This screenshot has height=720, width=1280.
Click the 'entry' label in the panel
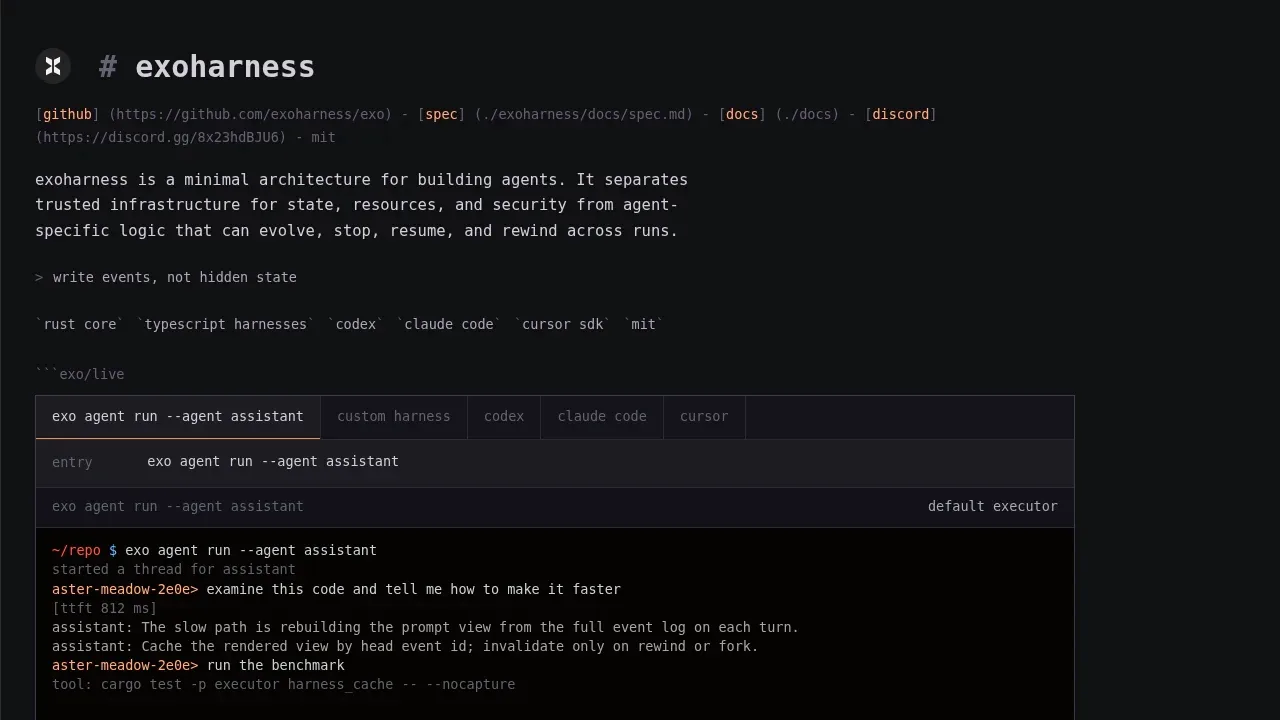(x=72, y=462)
